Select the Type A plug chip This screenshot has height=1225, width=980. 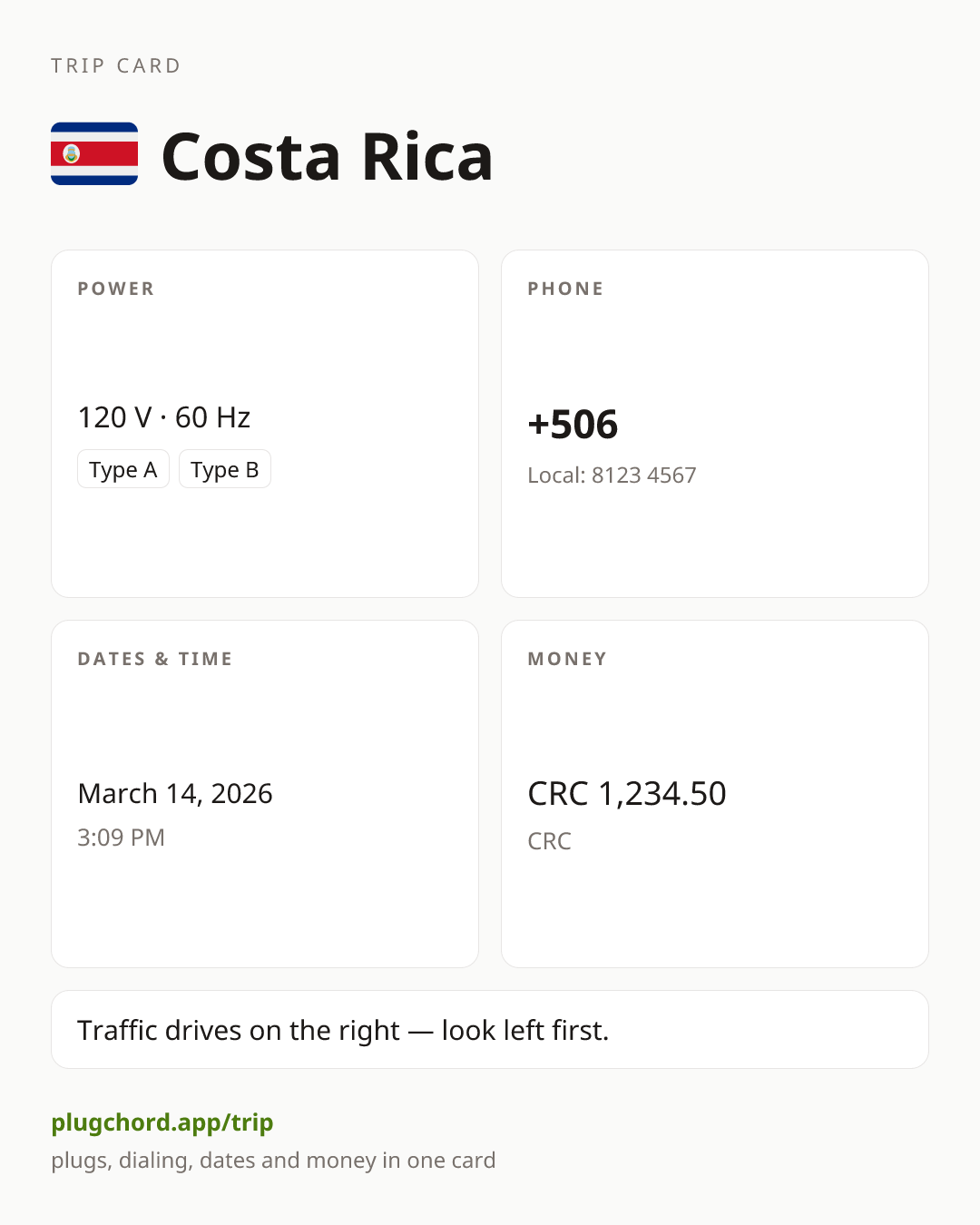[123, 469]
